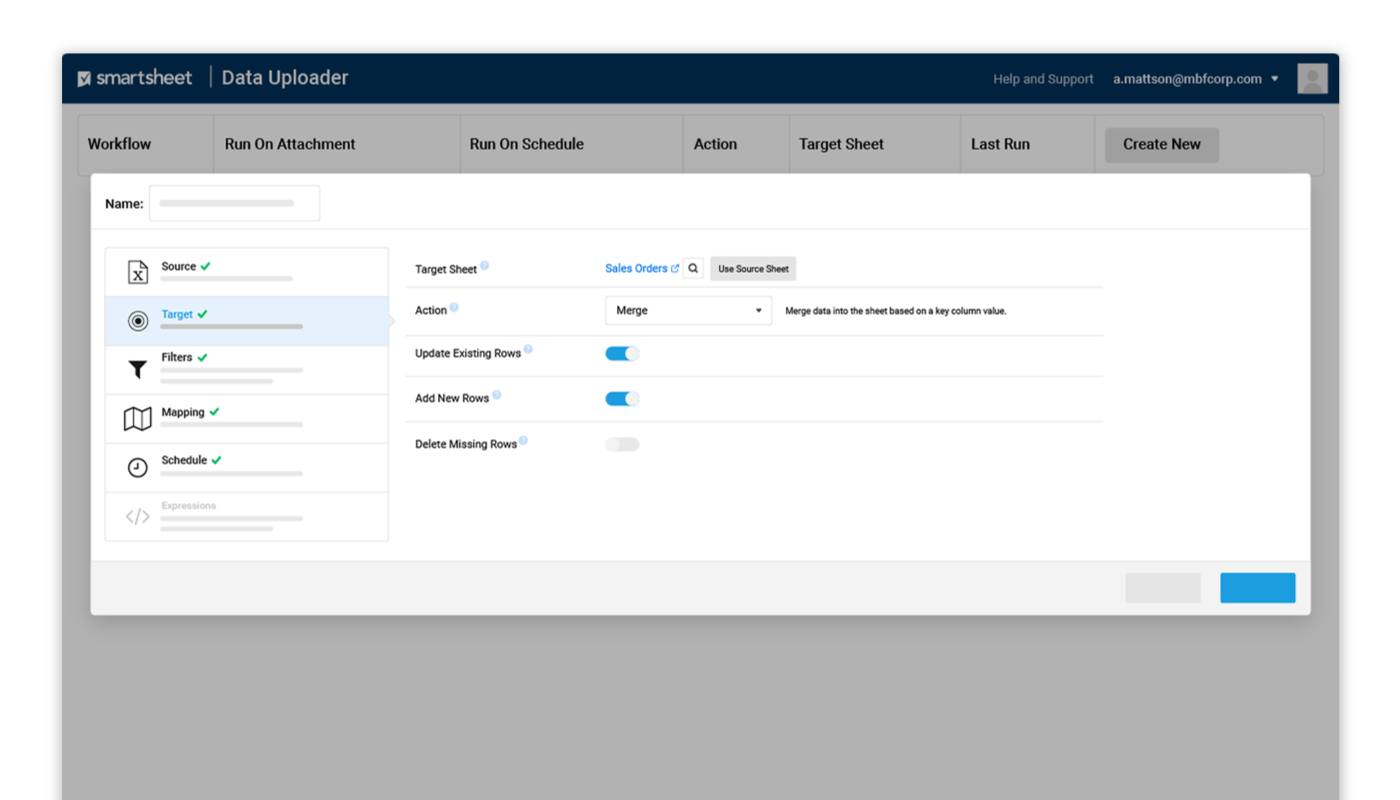
Task: Enable the Delete Missing Rows toggle
Action: [622, 444]
